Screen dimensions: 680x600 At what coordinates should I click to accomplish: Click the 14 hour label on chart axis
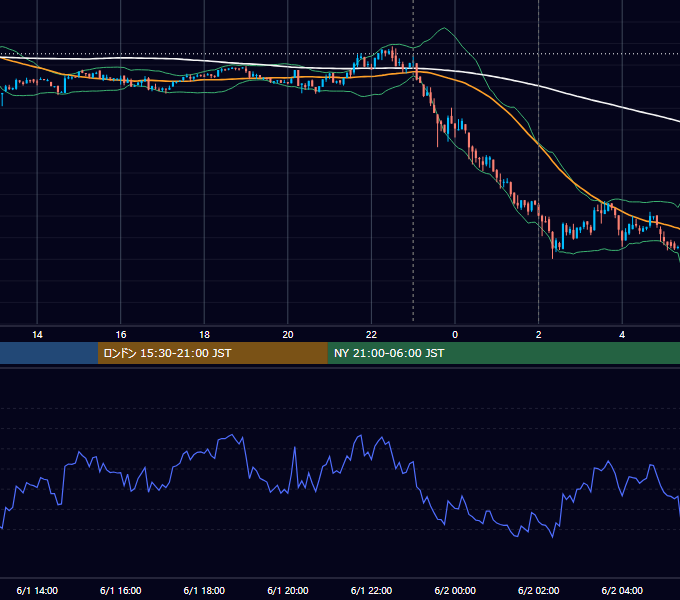click(x=37, y=335)
